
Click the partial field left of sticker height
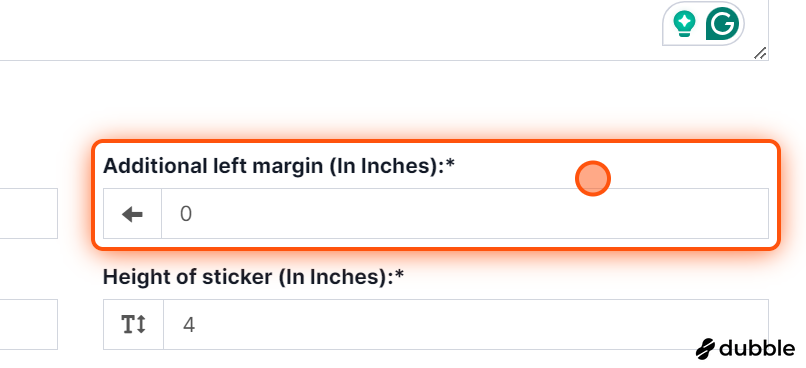tap(29, 325)
